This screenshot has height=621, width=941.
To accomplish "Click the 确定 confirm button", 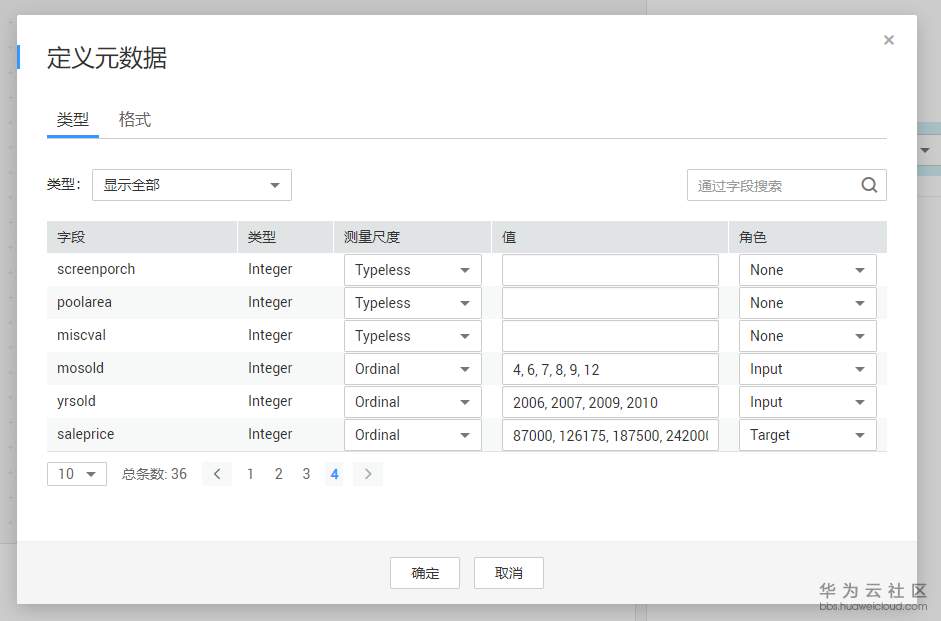I will click(425, 573).
